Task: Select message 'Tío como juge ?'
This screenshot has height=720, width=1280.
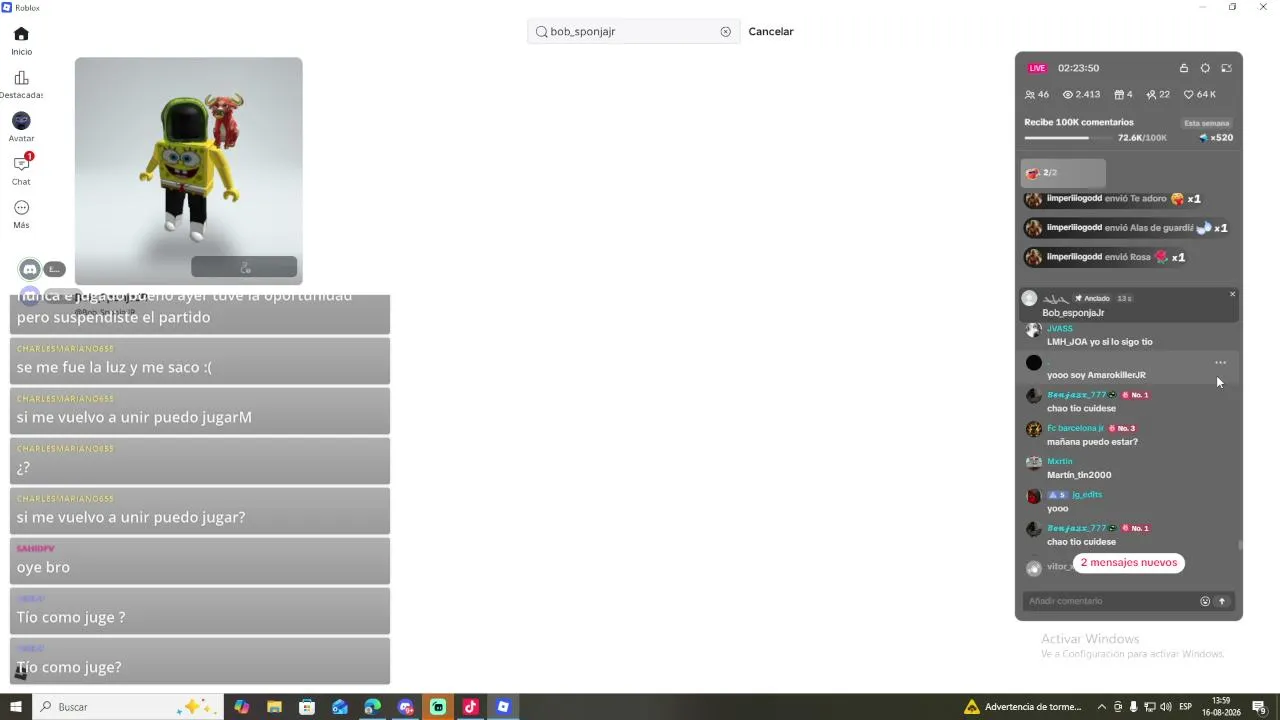Action: [x=200, y=611]
